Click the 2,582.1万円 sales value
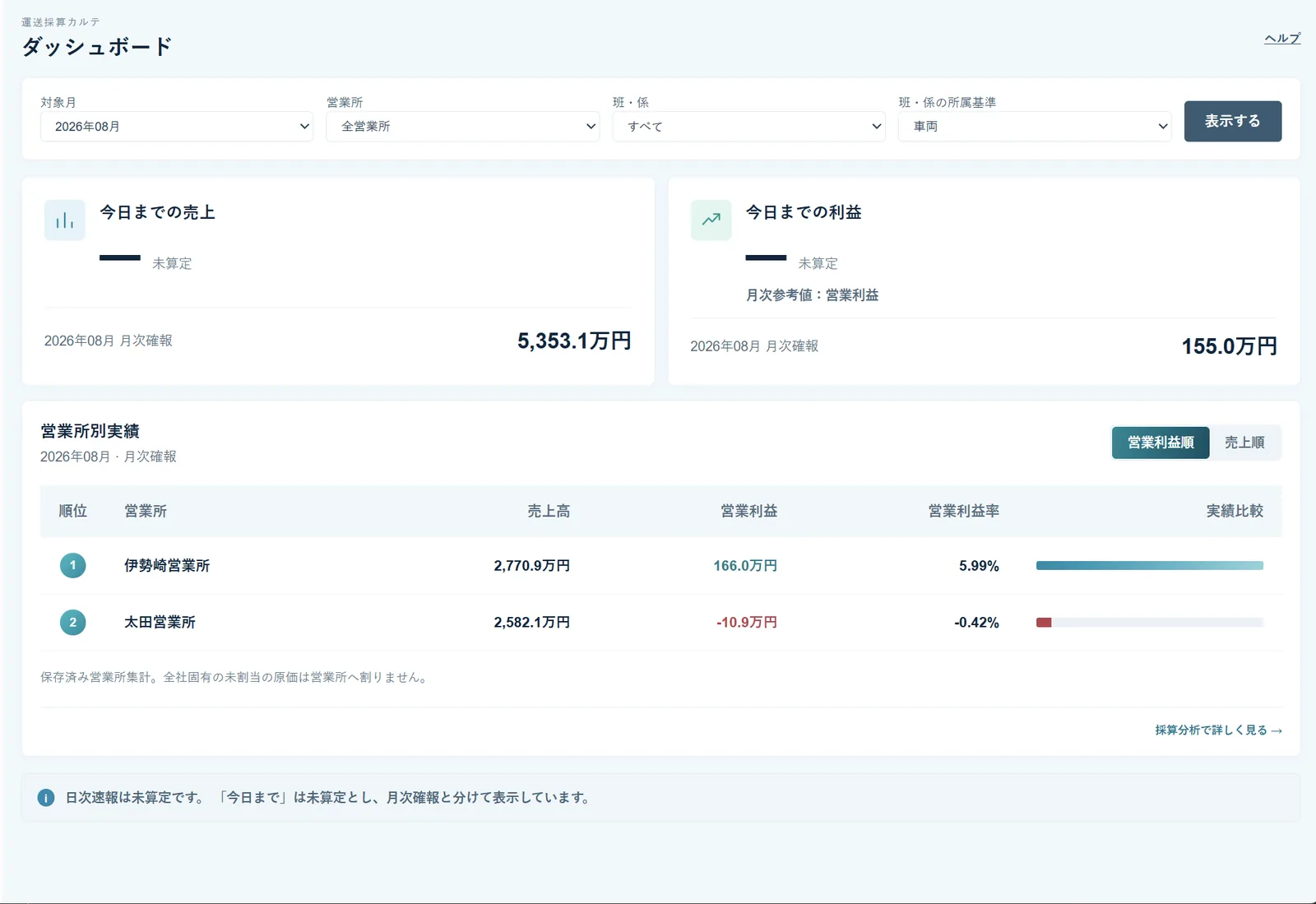1316x904 pixels. pos(531,623)
